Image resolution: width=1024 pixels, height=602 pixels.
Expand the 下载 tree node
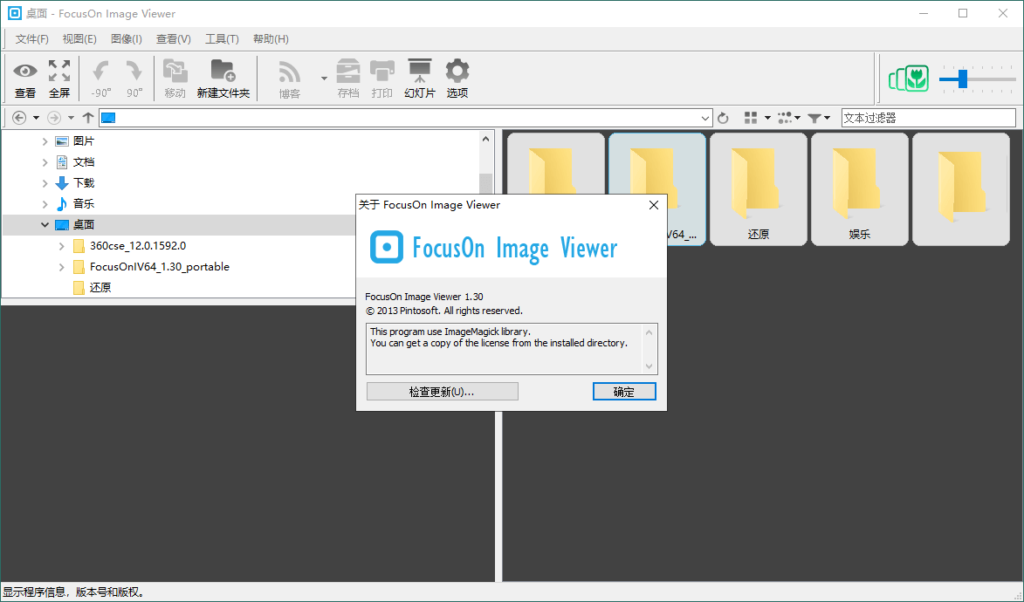point(44,183)
